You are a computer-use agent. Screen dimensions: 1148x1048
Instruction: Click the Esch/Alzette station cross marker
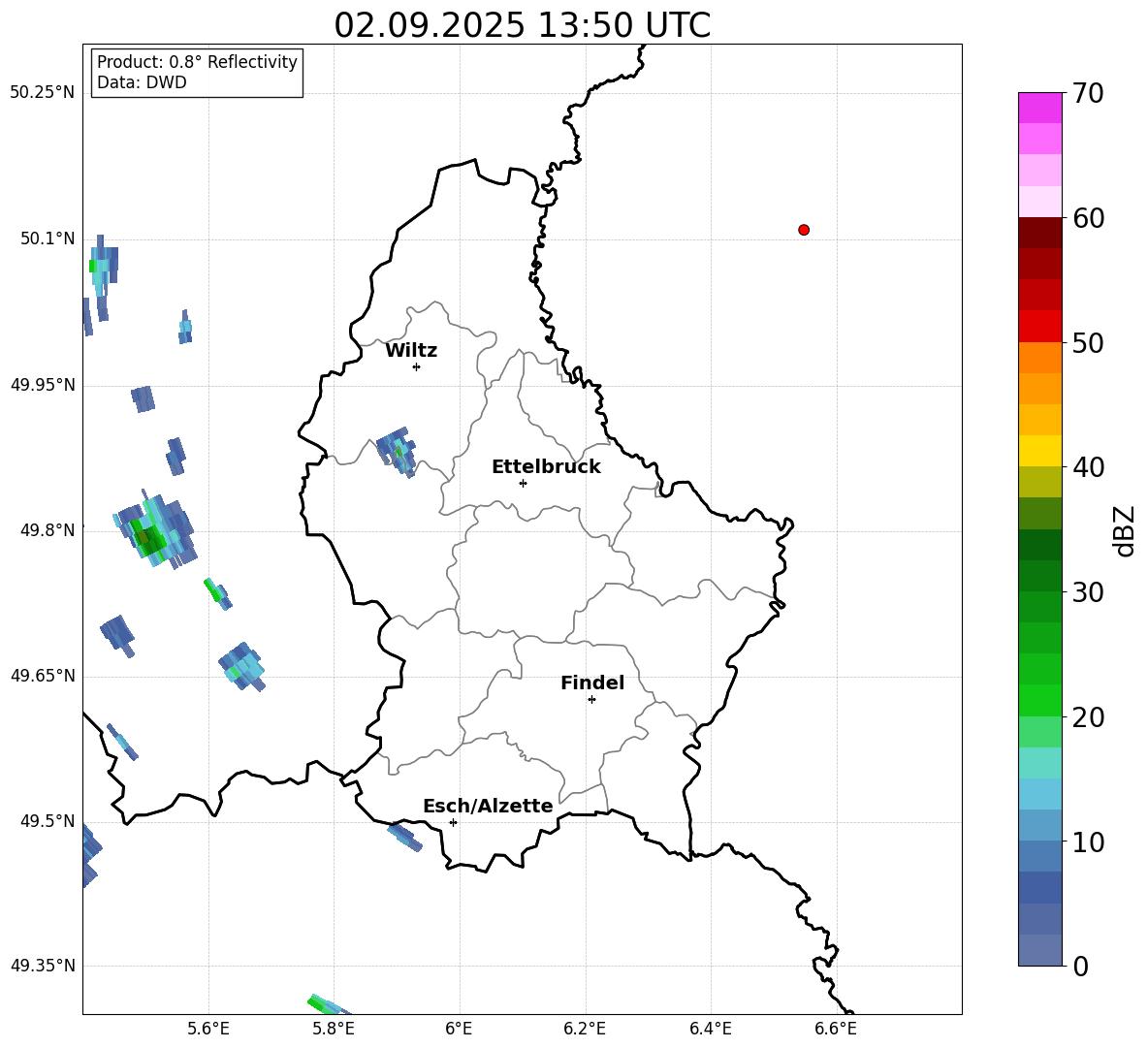[x=453, y=822]
